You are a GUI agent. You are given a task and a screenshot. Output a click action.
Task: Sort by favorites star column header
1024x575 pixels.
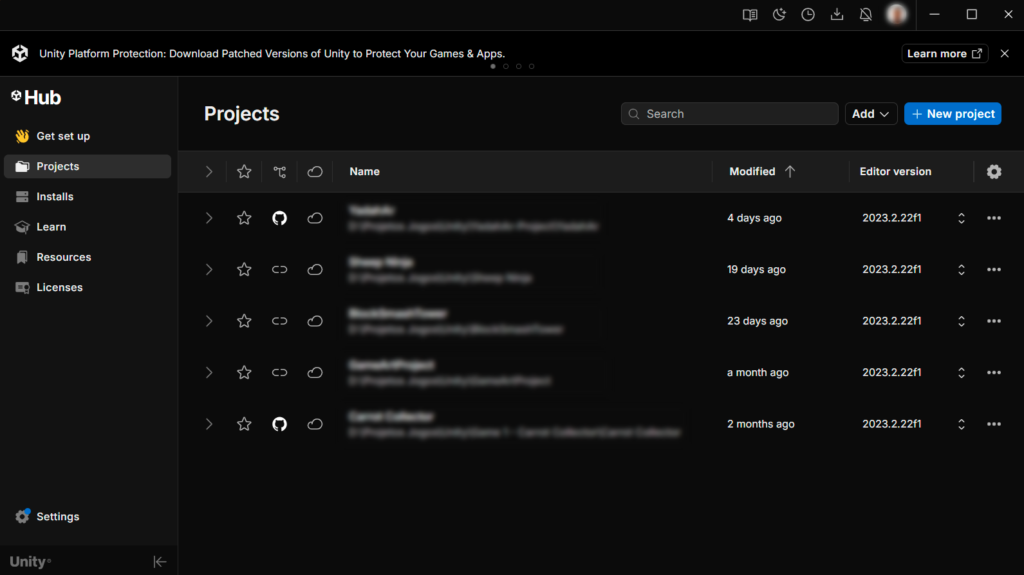(x=244, y=171)
